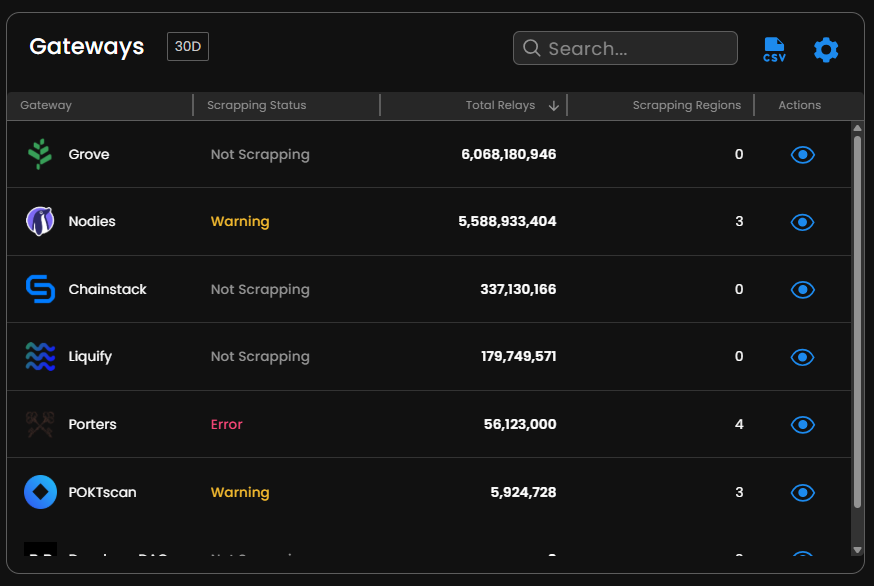Click the Porters crossed keys logo

(40, 424)
